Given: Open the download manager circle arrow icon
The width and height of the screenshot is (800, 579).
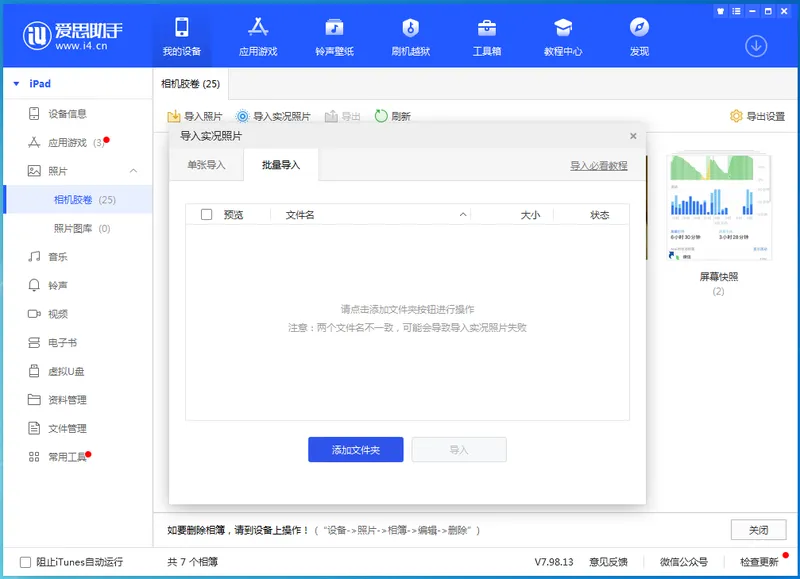Looking at the screenshot, I should point(756,46).
